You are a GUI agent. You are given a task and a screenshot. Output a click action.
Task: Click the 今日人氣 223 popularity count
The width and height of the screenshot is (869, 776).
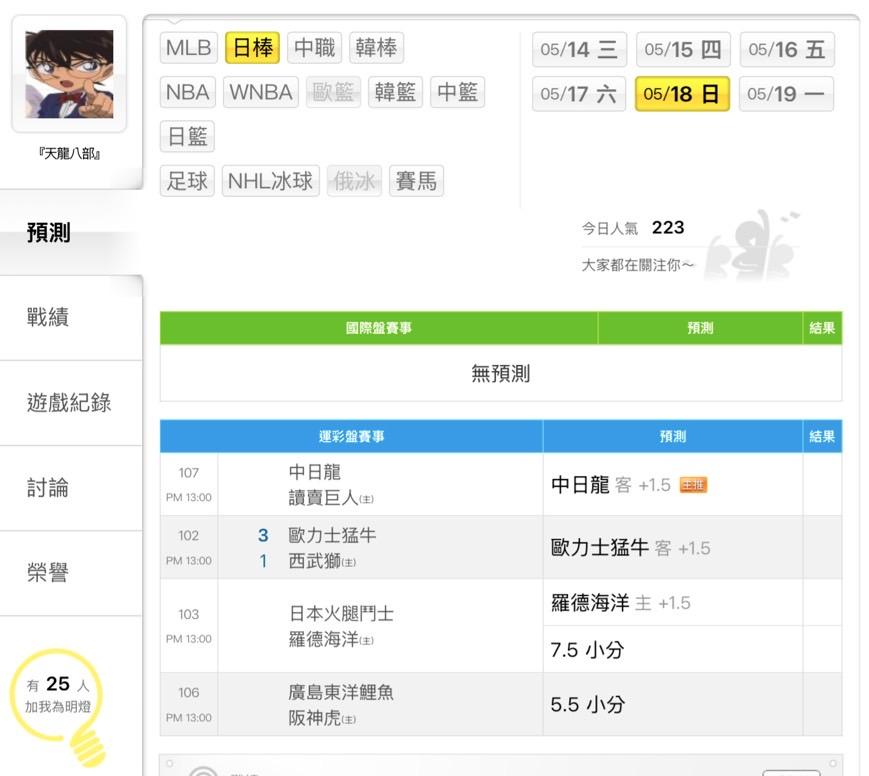[x=633, y=228]
